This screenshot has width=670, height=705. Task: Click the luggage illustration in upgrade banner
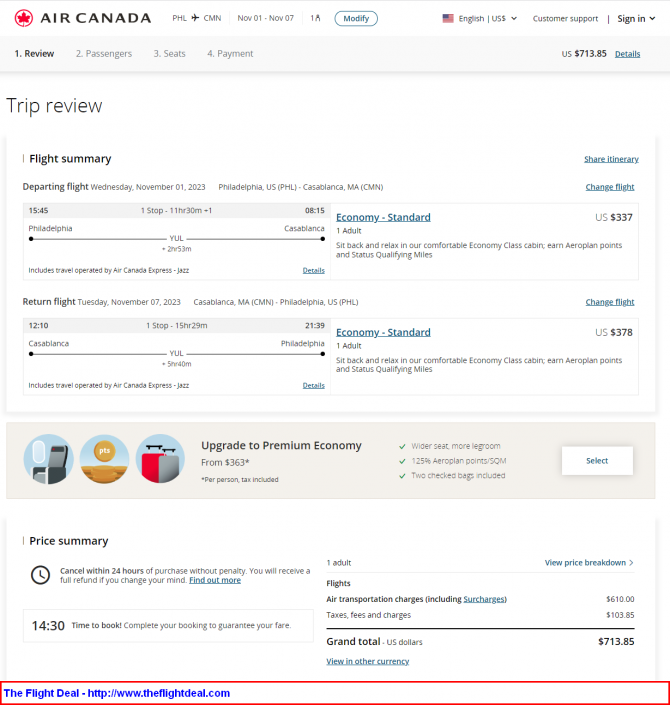(160, 460)
